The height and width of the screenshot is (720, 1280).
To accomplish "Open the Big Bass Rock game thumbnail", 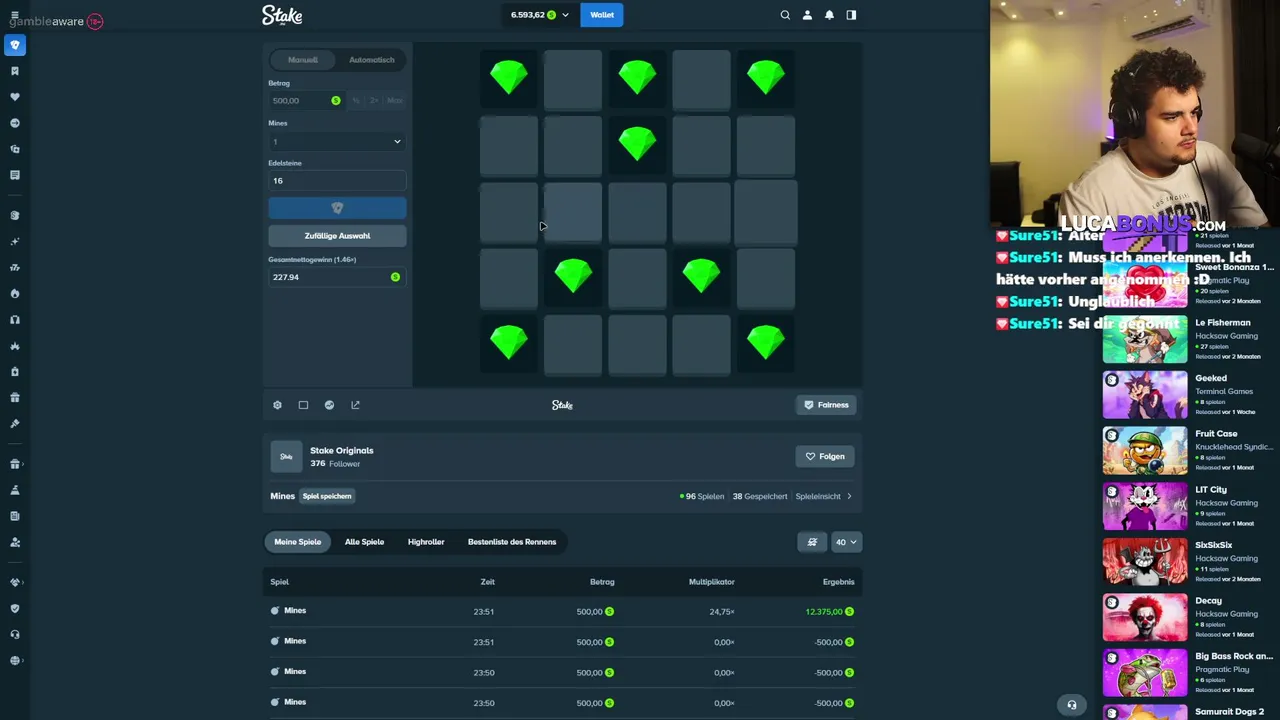I will tap(1145, 673).
